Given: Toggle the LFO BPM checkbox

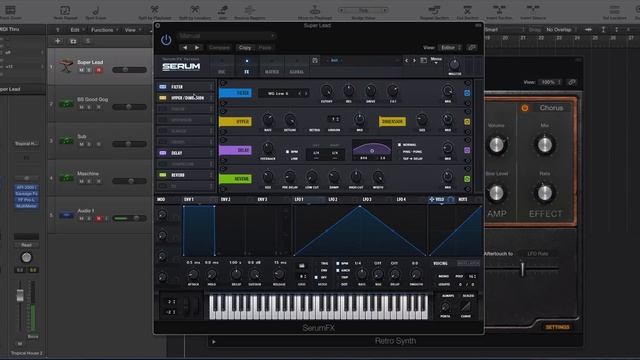Looking at the screenshot, I should 338,264.
